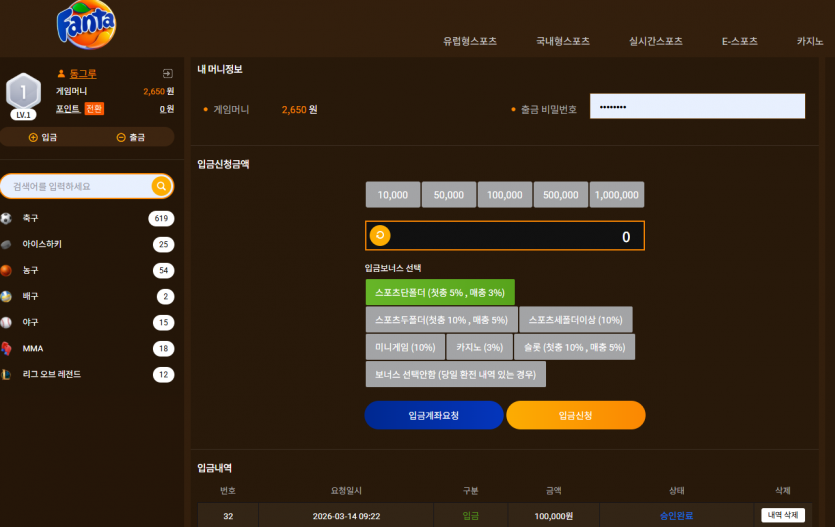Click the League of Legends (리그 오브 레전드) icon
This screenshot has width=835, height=527.
point(6,375)
